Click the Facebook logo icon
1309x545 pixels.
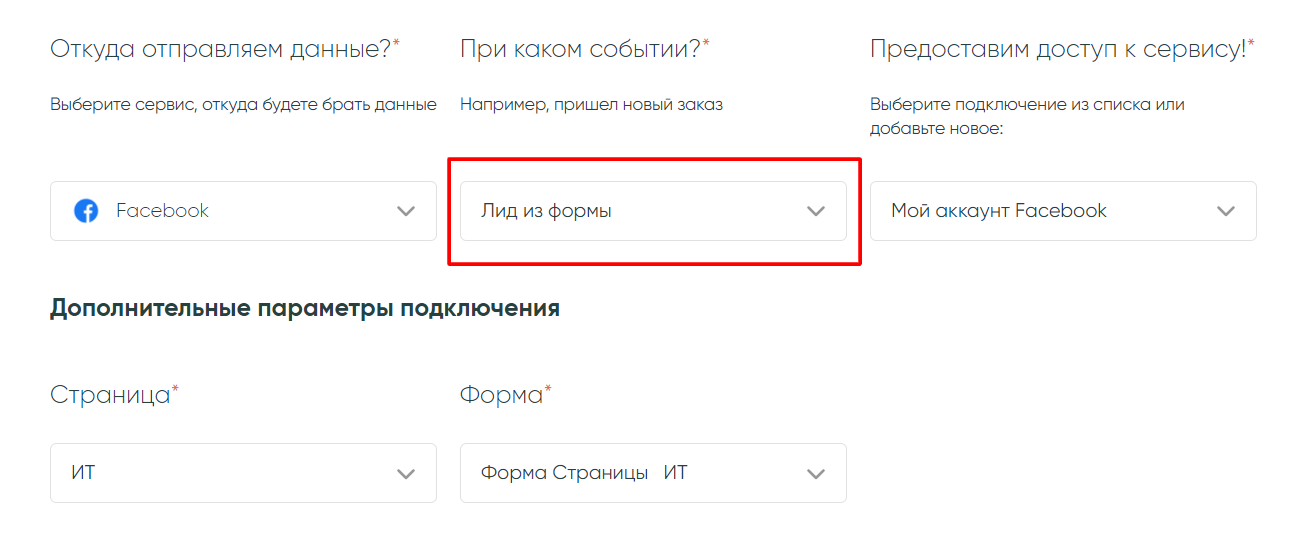(x=86, y=211)
